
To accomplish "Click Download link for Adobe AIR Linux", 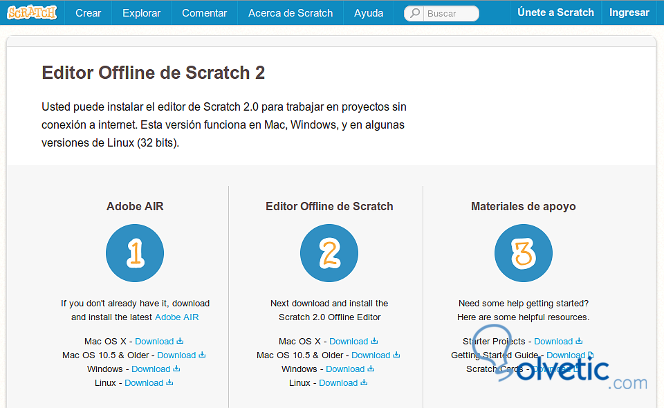I will click(x=144, y=383).
